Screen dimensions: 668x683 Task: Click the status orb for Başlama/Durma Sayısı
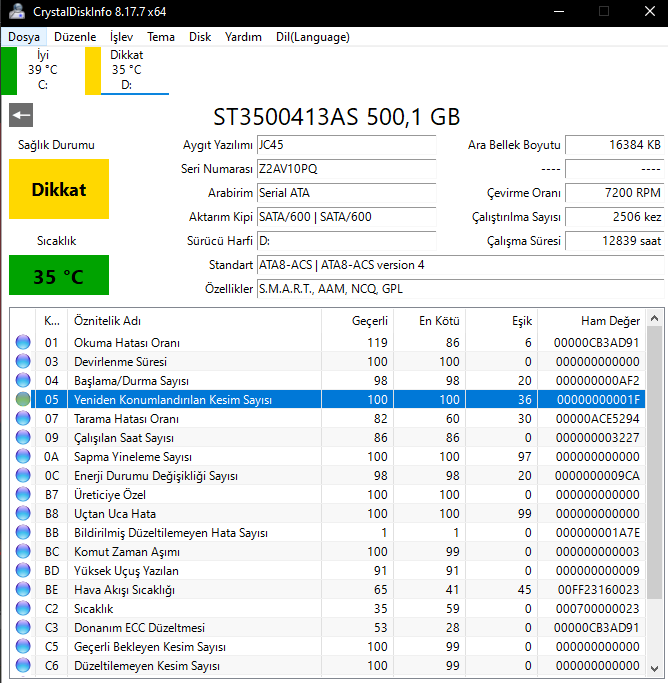[x=23, y=380]
